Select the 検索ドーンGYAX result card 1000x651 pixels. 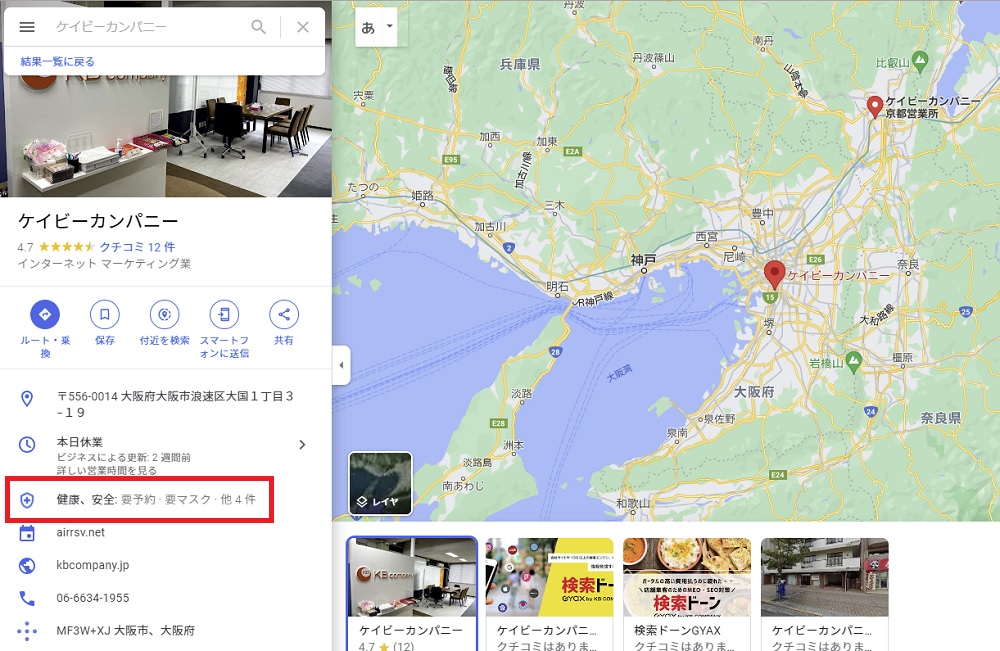pos(687,594)
